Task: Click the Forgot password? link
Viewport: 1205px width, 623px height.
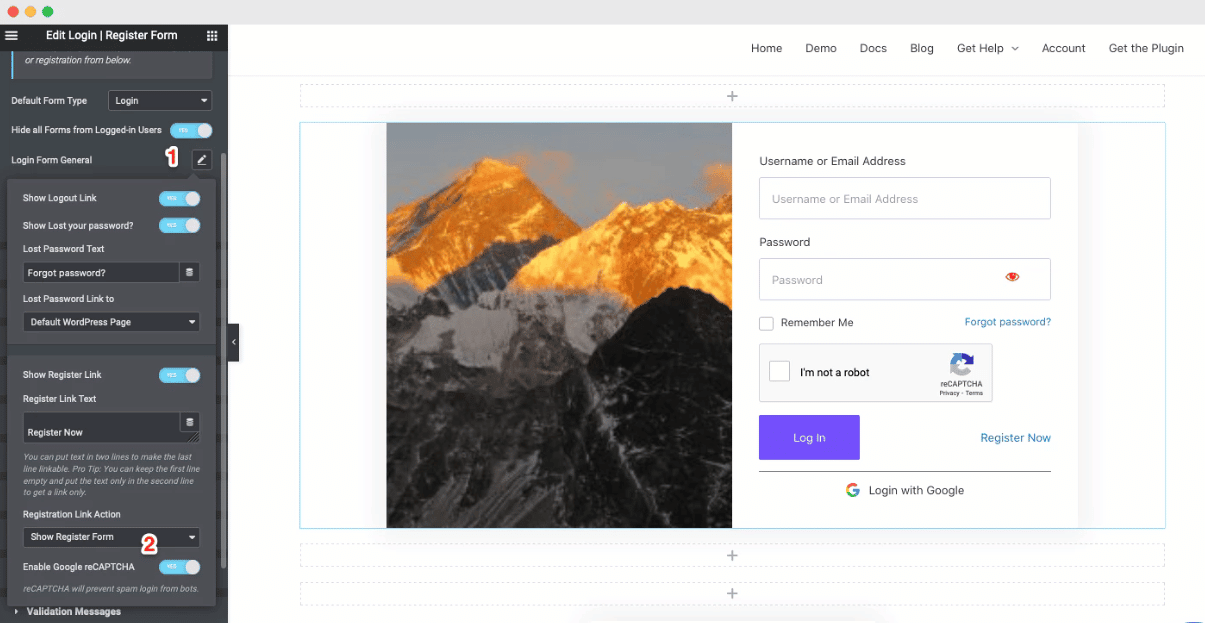Action: point(1007,322)
